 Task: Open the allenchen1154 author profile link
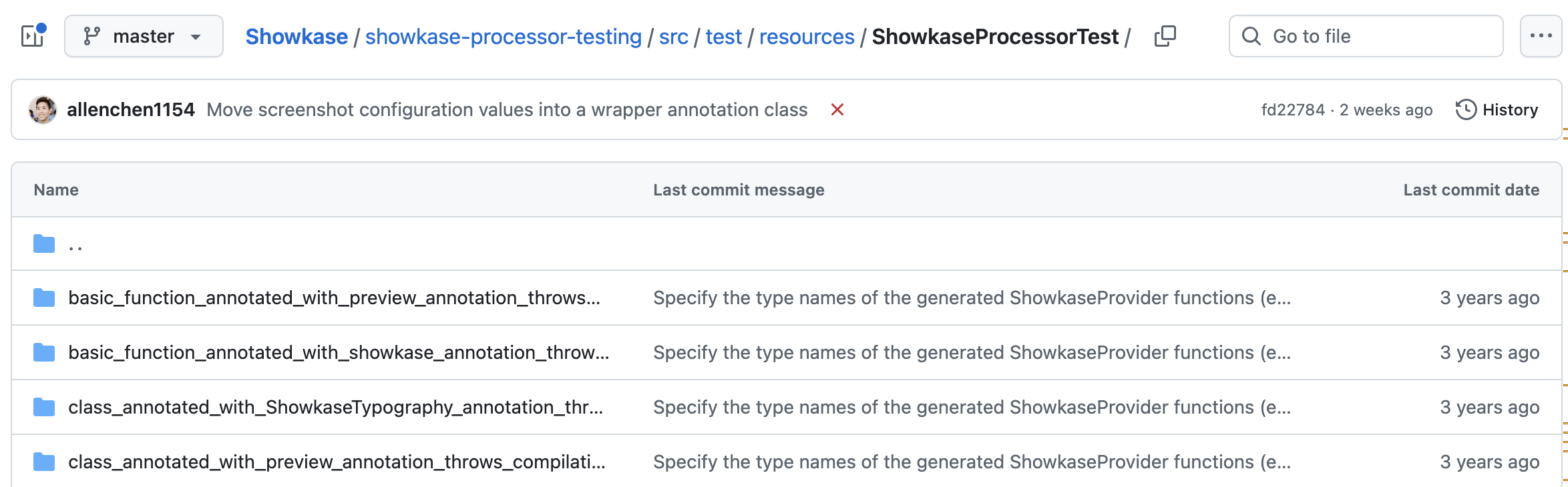coord(131,110)
